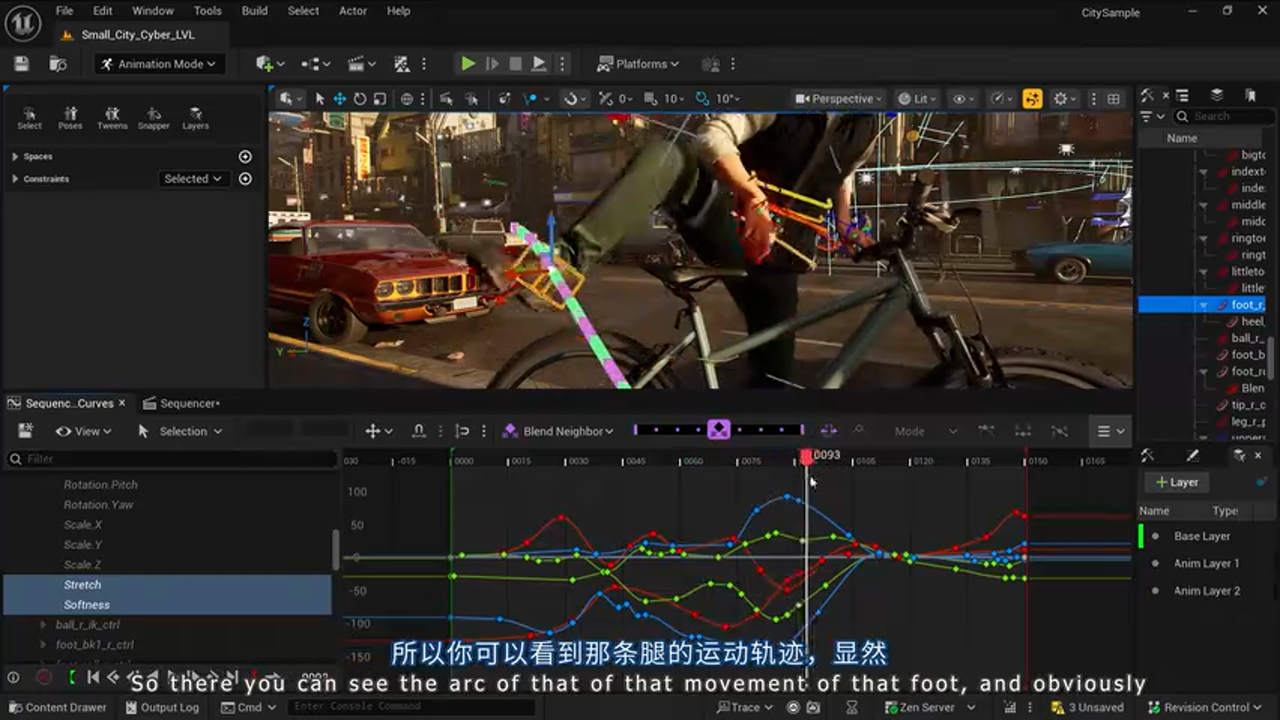The height and width of the screenshot is (720, 1280).
Task: Collapse the foot_r node in the hierarchy
Action: (1203, 304)
